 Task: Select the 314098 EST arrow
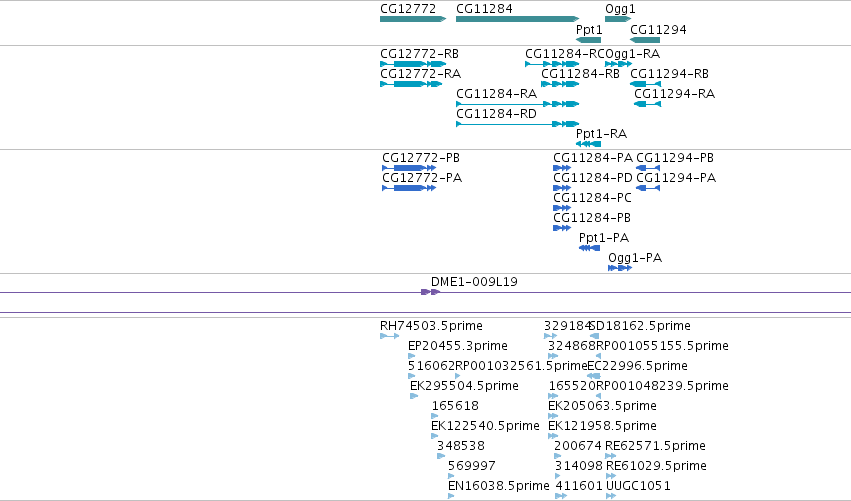(x=557, y=476)
